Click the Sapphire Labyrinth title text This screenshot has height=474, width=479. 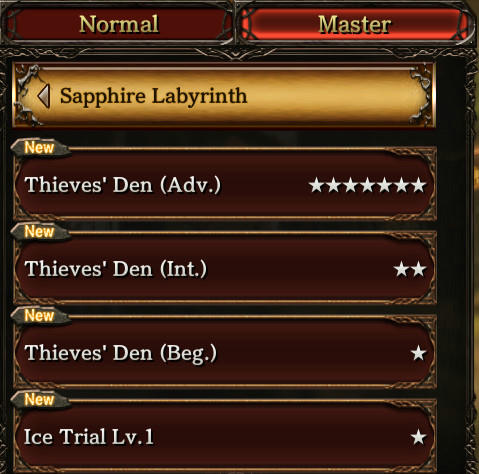(x=153, y=97)
